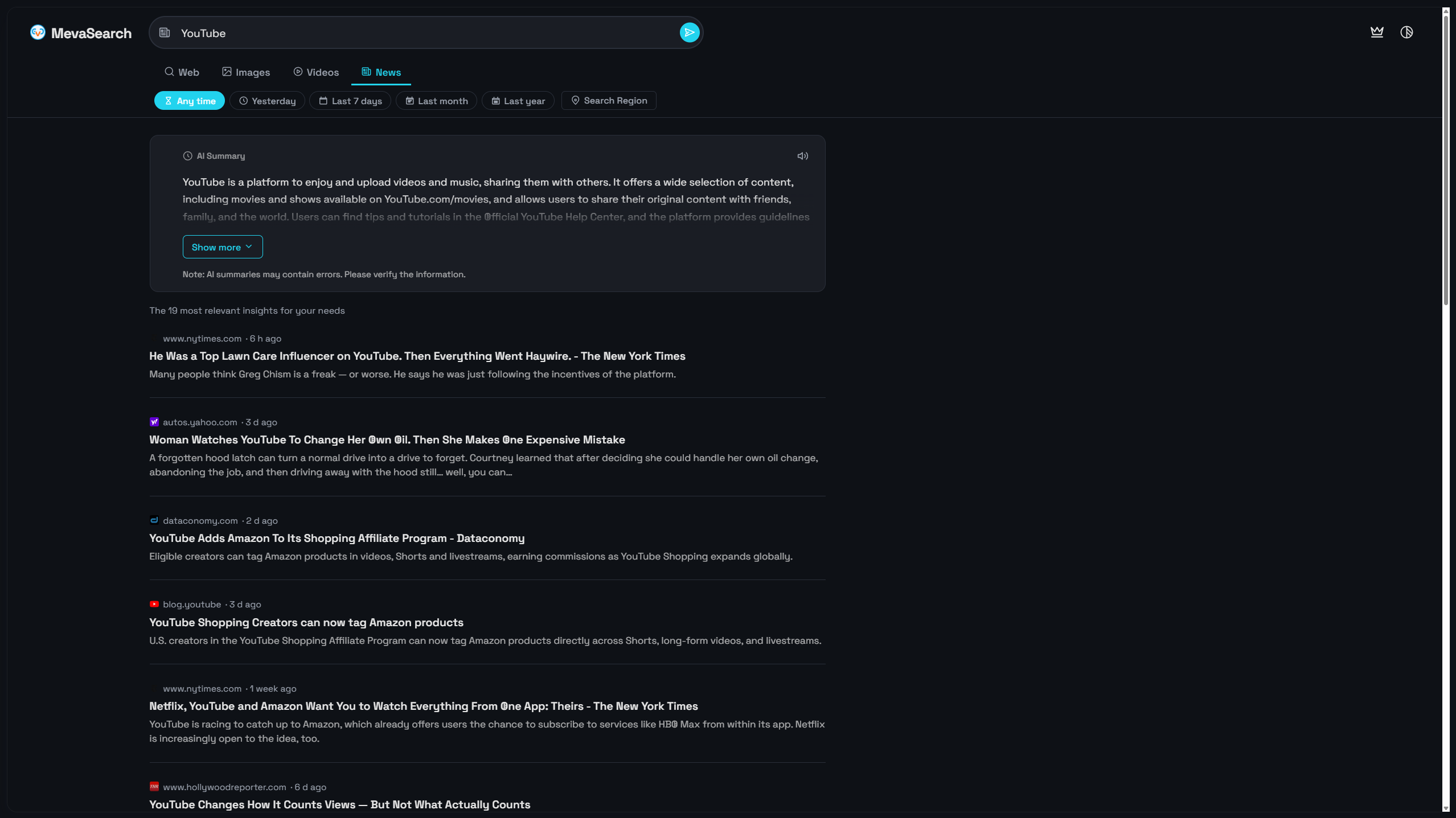Click the news icon inside the search bar
This screenshot has height=818, width=1456.
pos(165,32)
